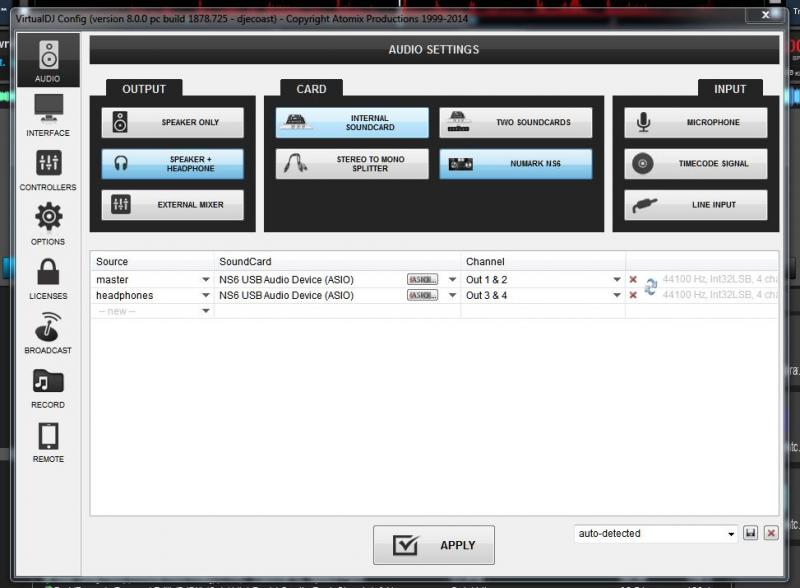Screen dimensions: 800x588
Task: Click the Source column header
Action: [x=112, y=262]
